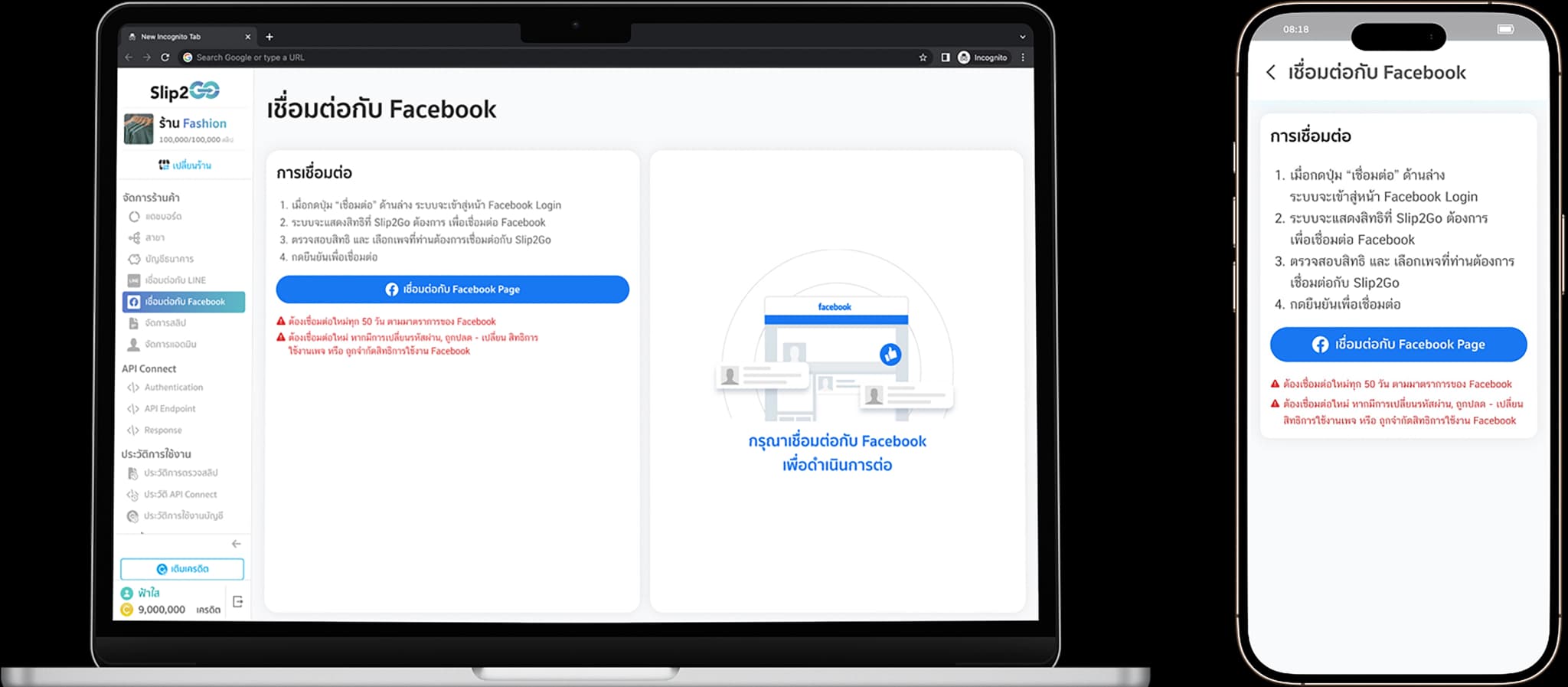The height and width of the screenshot is (687, 1568).
Task: Reload the page with the refresh icon
Action: click(x=165, y=57)
